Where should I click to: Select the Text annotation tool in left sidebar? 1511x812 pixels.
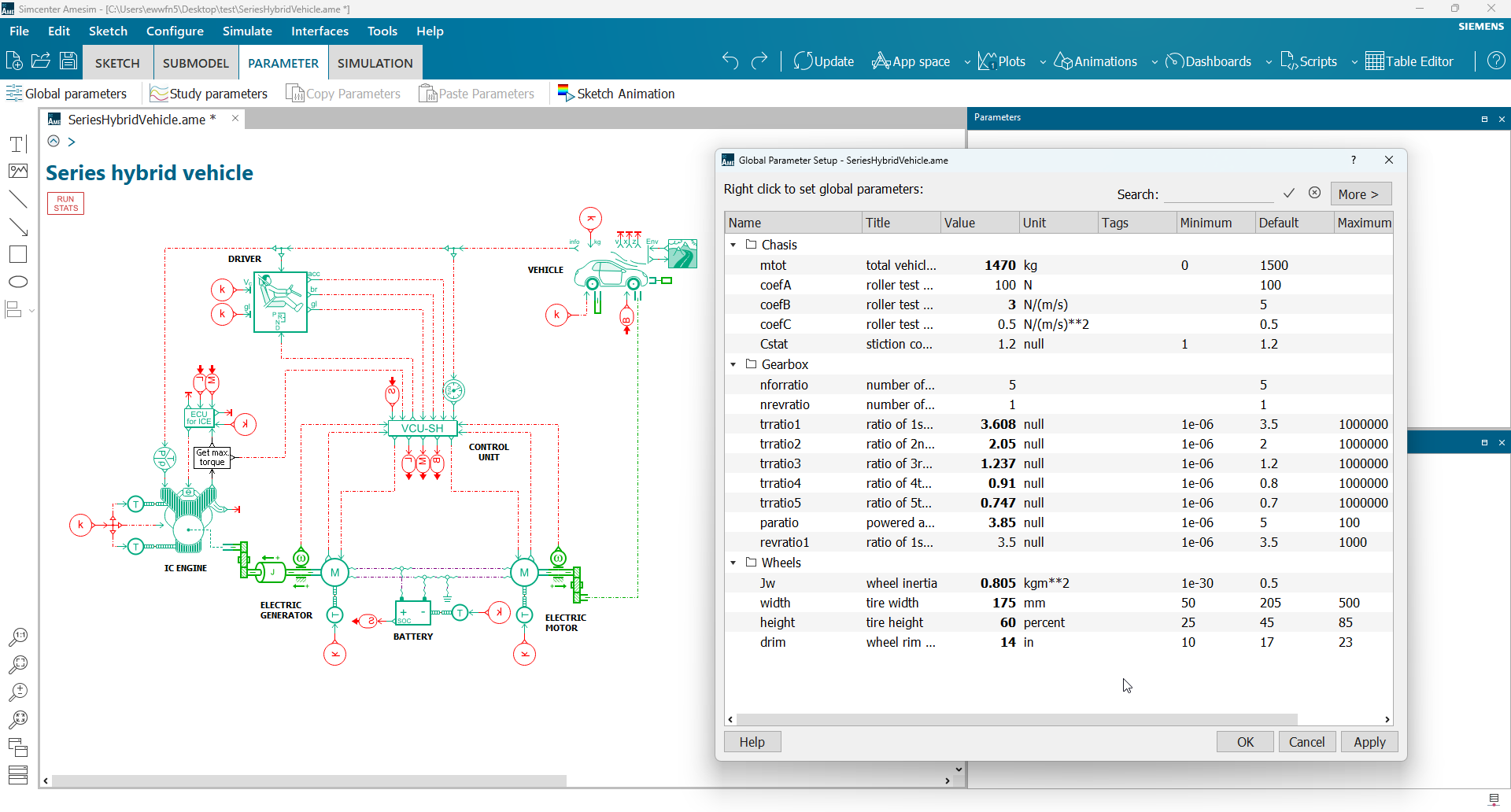tap(18, 144)
